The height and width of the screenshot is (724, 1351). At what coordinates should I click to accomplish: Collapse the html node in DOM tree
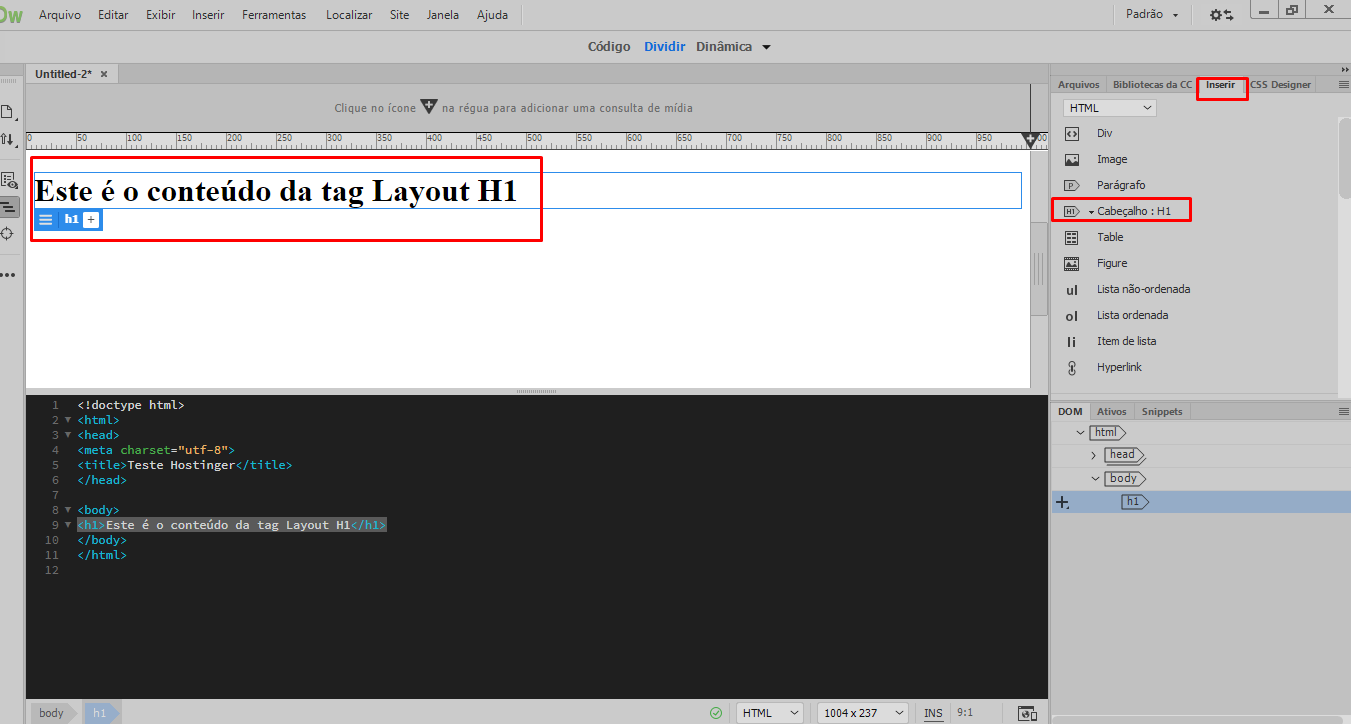pyautogui.click(x=1080, y=433)
